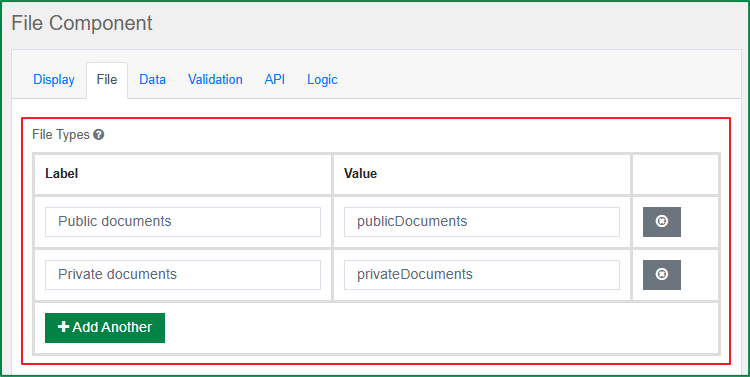Open the Data tab
Screen dimensions: 750x377
(x=153, y=79)
